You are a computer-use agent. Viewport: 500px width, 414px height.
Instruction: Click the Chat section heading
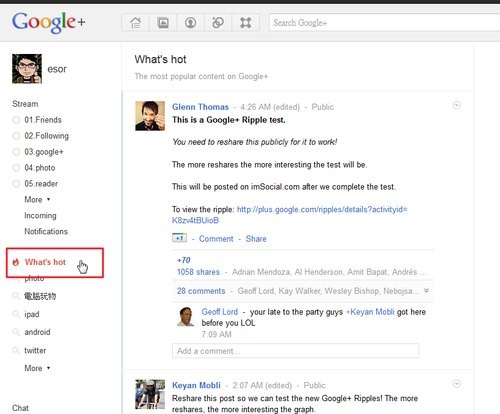20,408
